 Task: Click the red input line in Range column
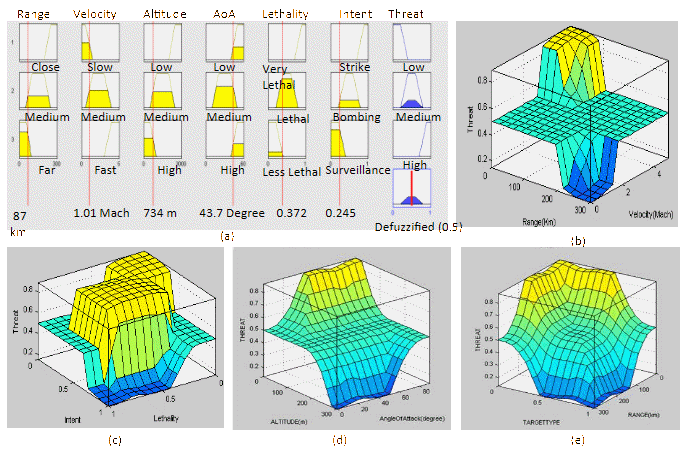[x=28, y=113]
